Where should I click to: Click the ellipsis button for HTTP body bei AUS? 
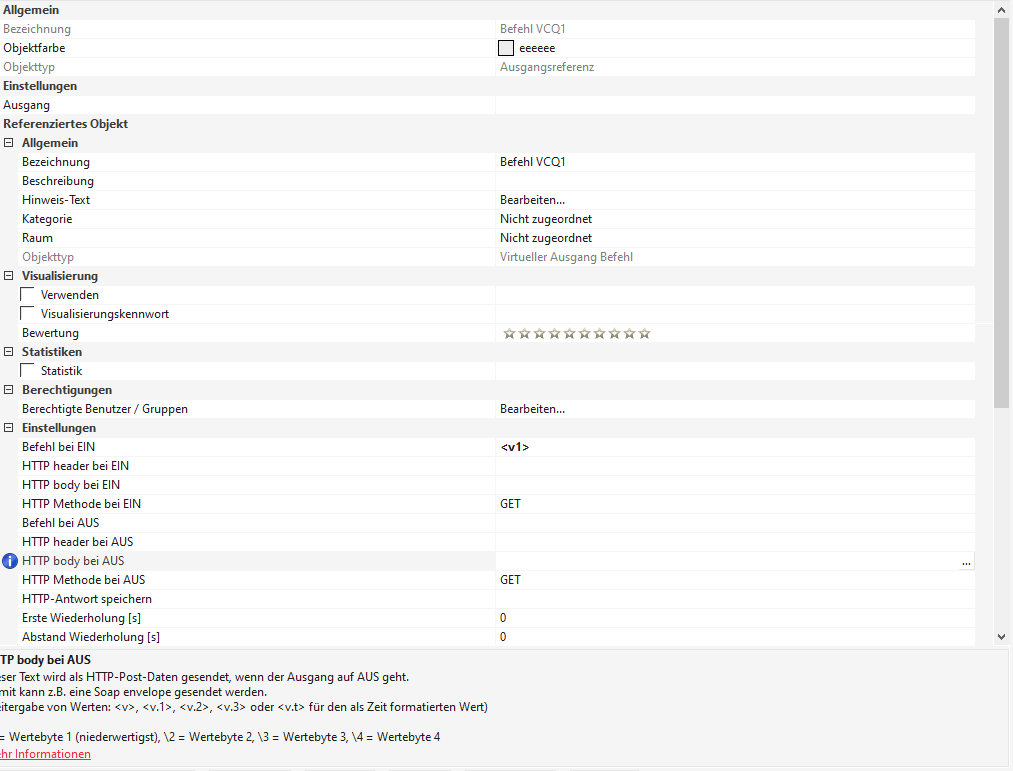click(x=966, y=562)
